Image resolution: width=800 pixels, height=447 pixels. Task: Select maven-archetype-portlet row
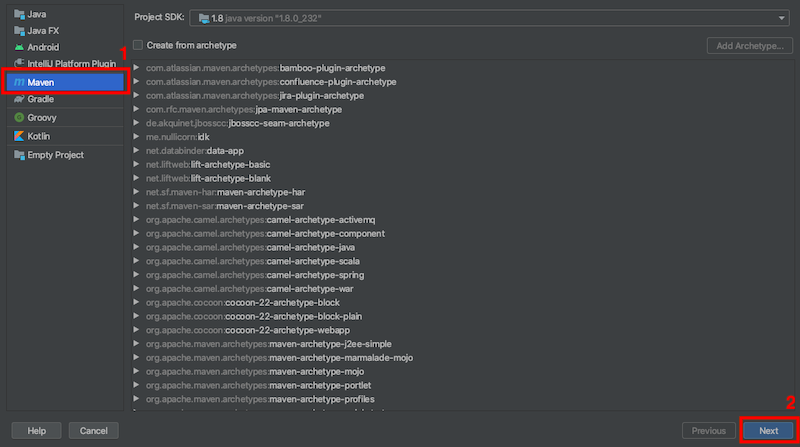click(462, 385)
